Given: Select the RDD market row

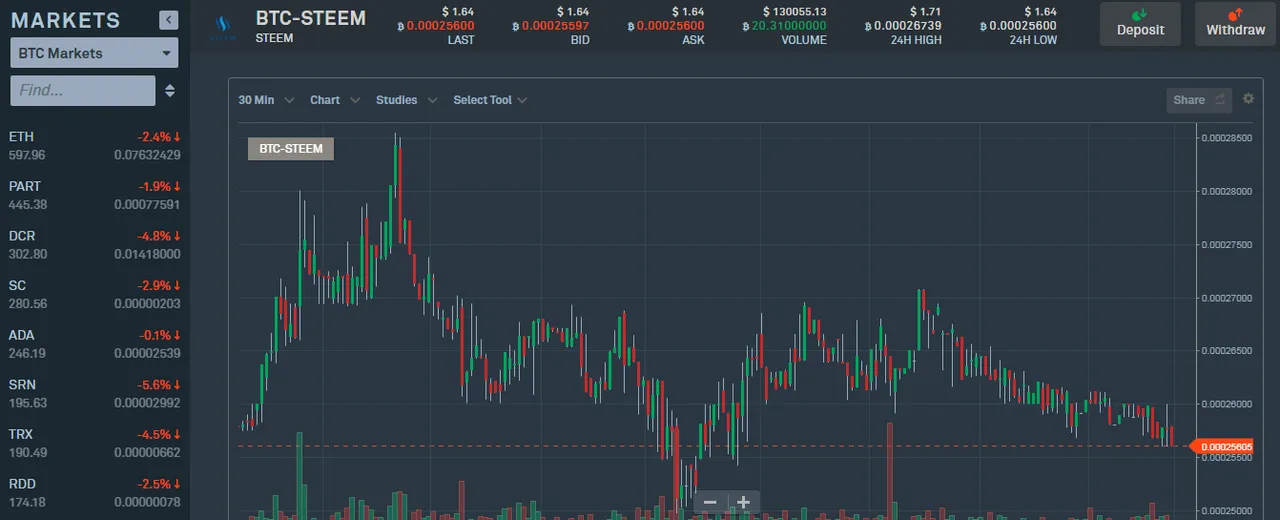Looking at the screenshot, I should [x=95, y=492].
